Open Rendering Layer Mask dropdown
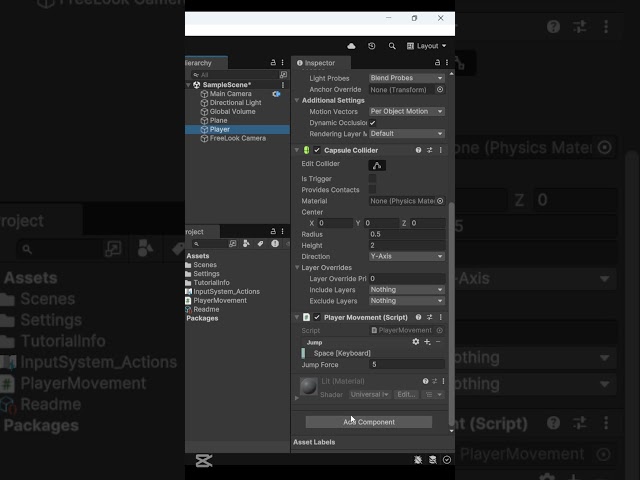 tap(407, 134)
